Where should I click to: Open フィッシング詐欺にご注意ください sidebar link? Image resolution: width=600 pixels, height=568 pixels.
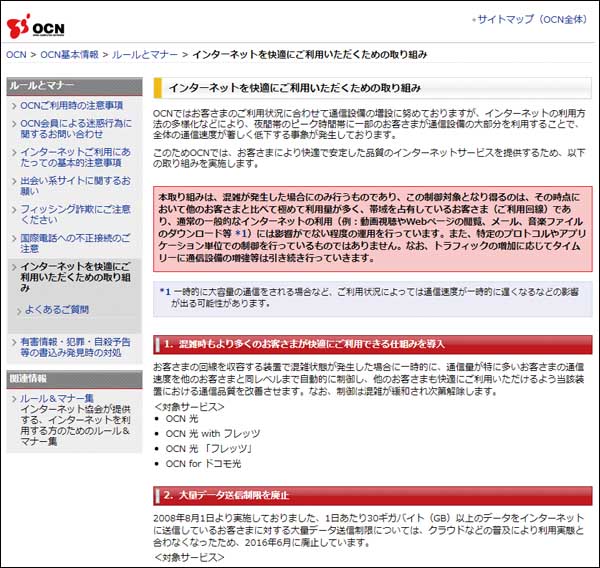tap(75, 214)
